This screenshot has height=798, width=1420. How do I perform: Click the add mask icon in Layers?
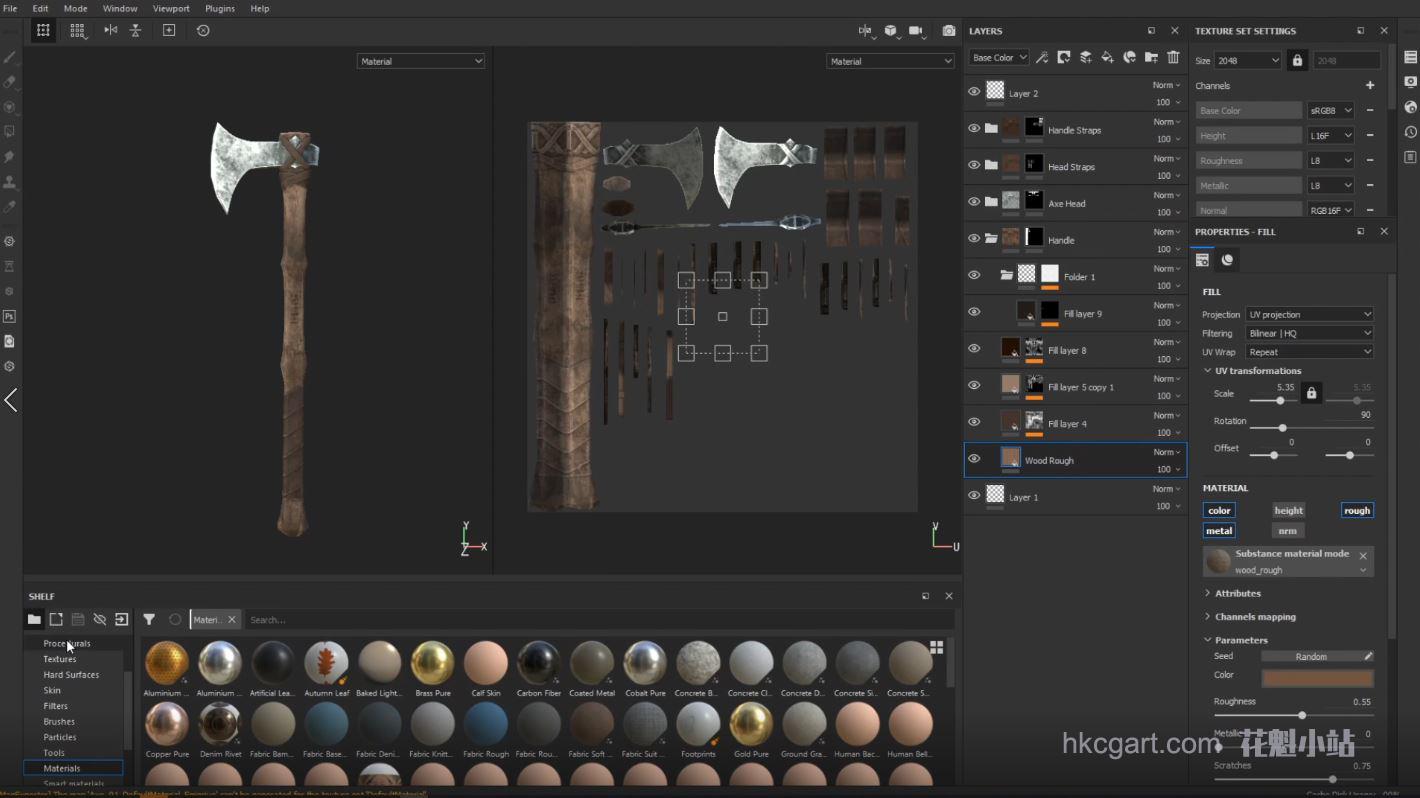coord(1064,57)
